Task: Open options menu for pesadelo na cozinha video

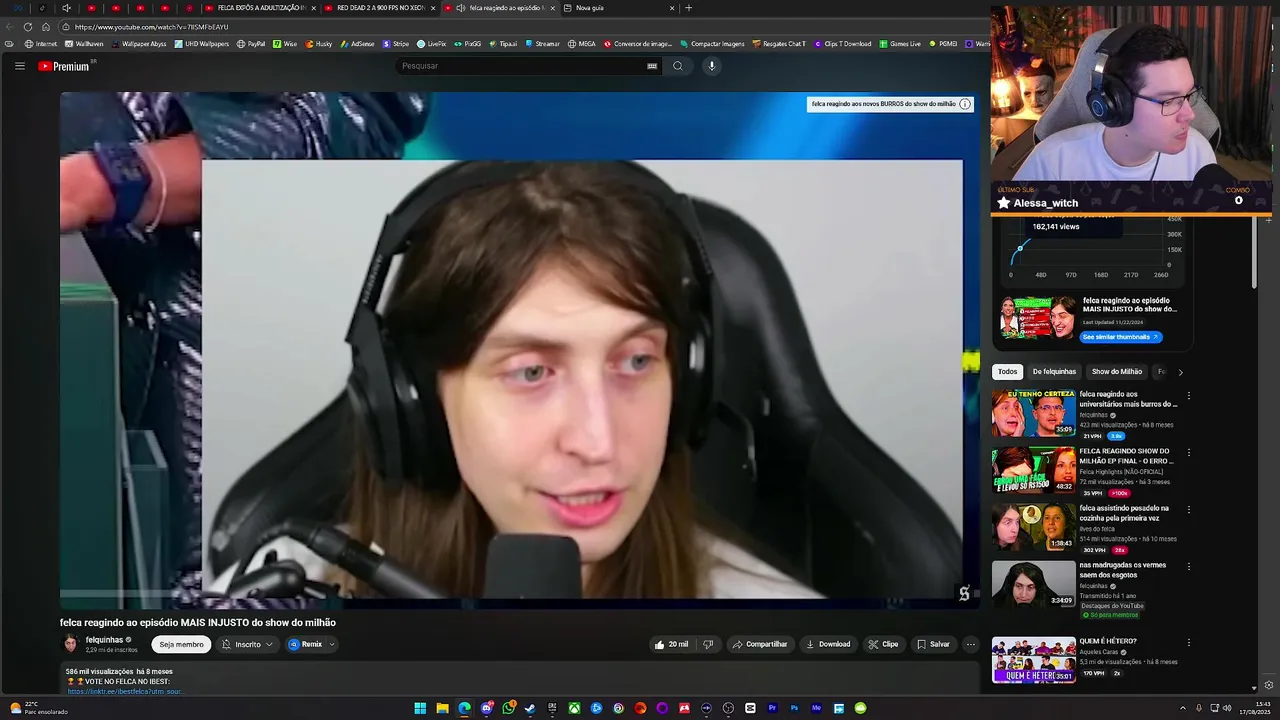Action: click(1188, 510)
